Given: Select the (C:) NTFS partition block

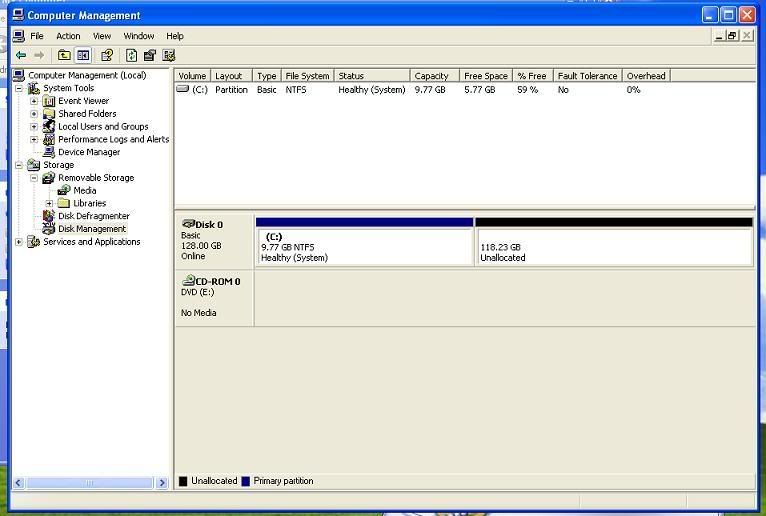Looking at the screenshot, I should click(x=364, y=247).
